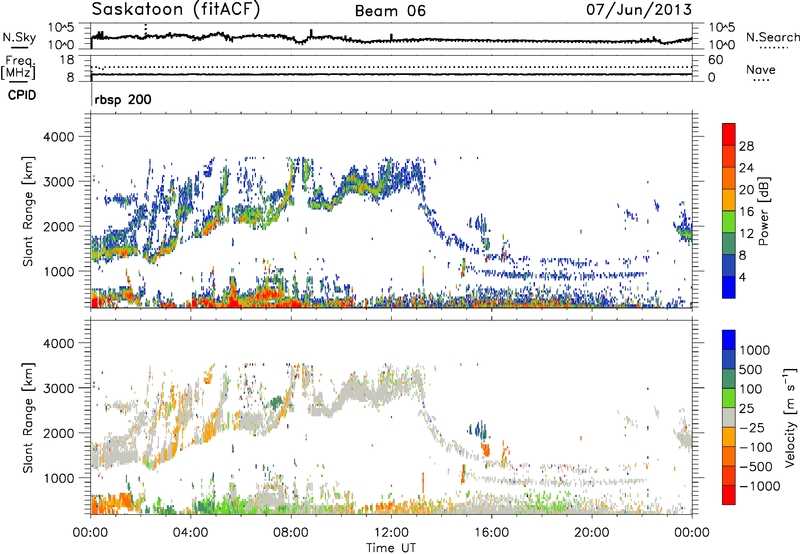Pick the red top segment of power colorbar
This screenshot has width=800, height=554.
[x=729, y=134]
